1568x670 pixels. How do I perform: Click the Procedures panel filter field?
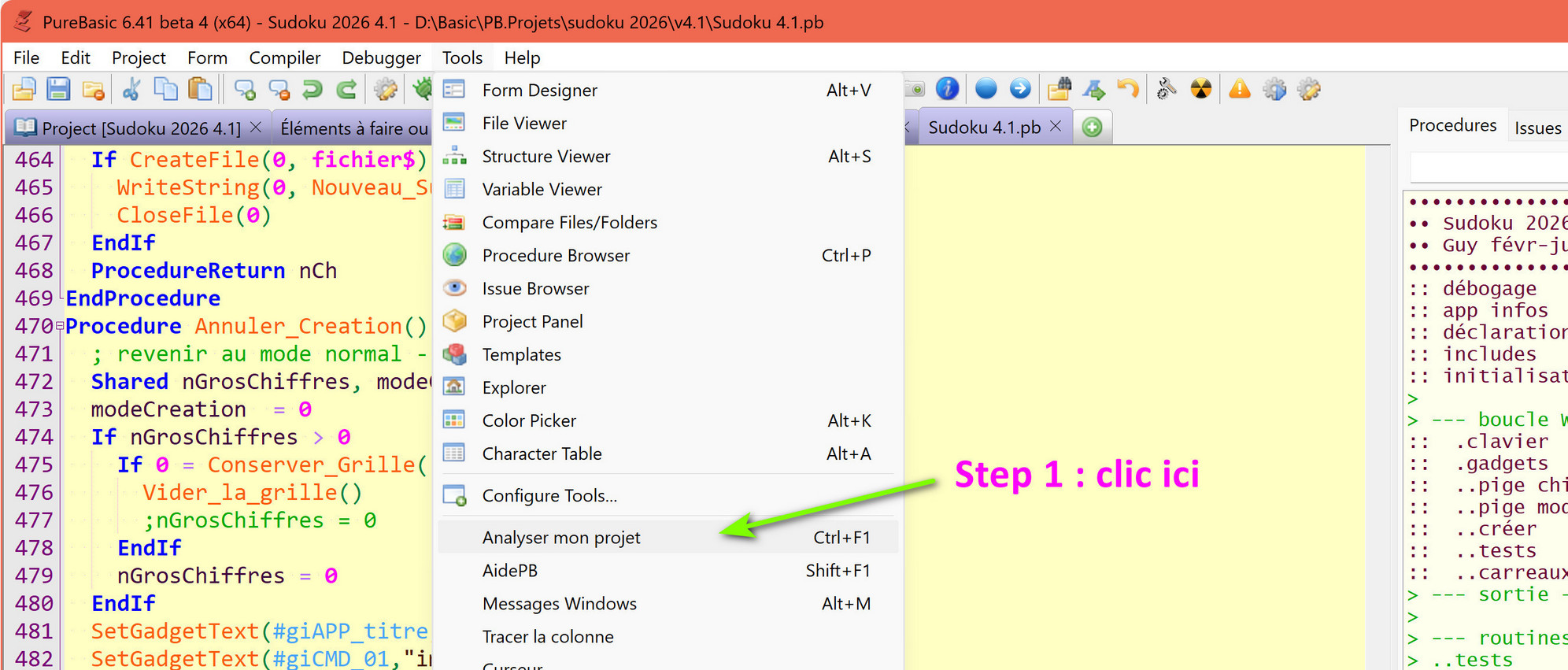pos(1488,168)
